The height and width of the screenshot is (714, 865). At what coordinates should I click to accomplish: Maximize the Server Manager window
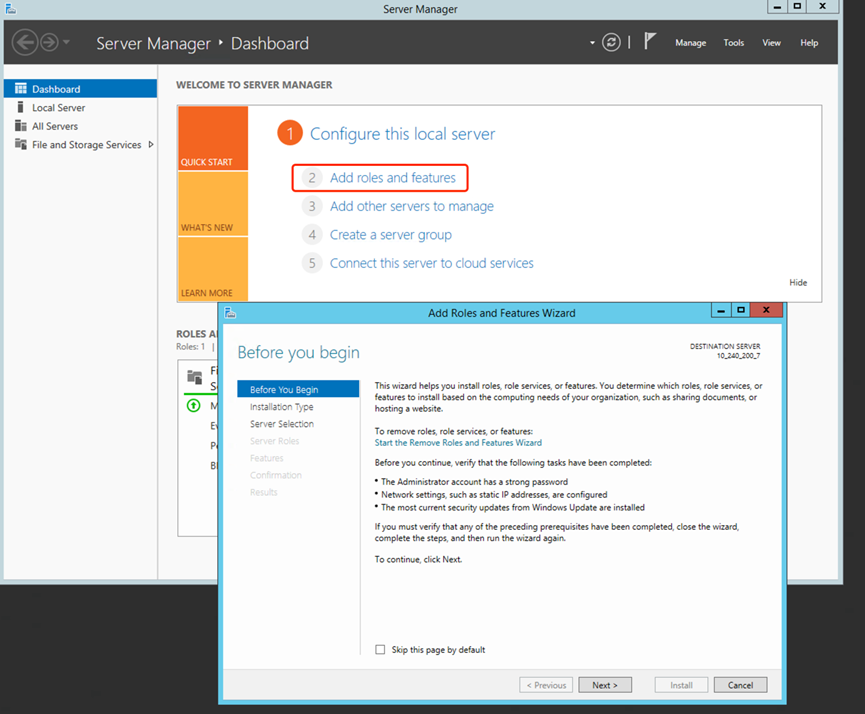(x=797, y=7)
